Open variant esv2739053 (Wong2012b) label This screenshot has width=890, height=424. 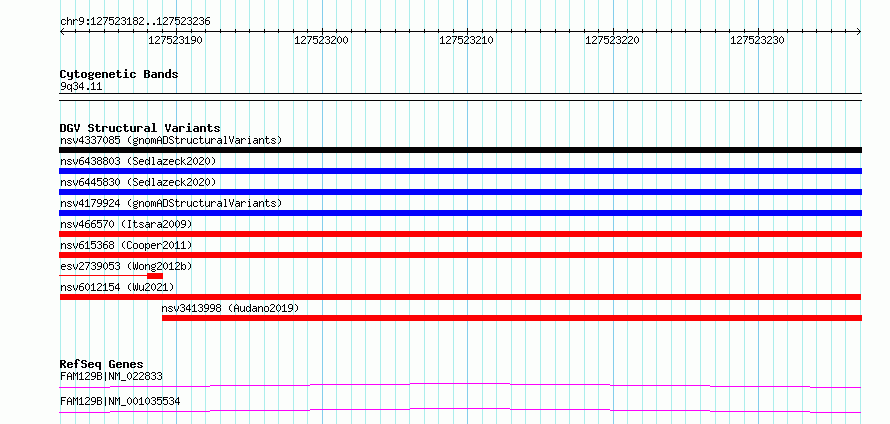pos(126,266)
